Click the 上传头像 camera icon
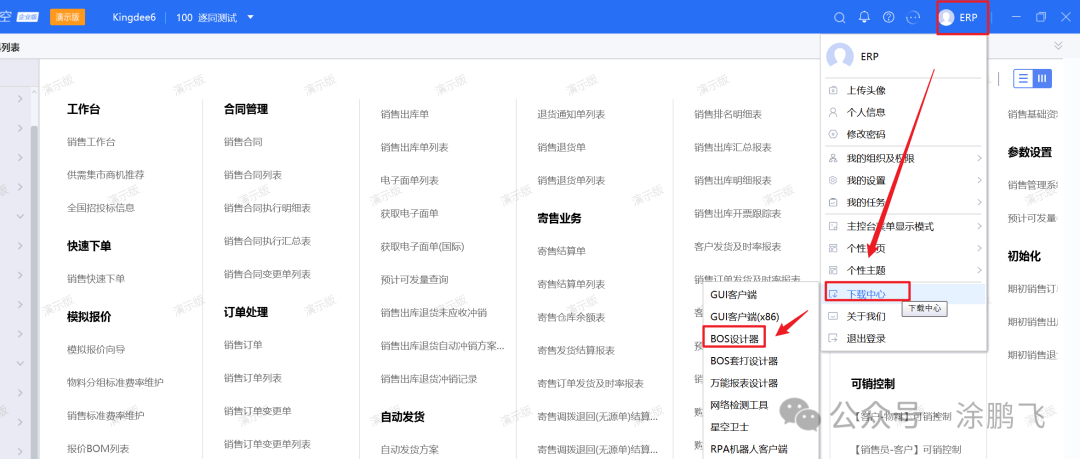Viewport: 1080px width, 459px height. coord(833,90)
